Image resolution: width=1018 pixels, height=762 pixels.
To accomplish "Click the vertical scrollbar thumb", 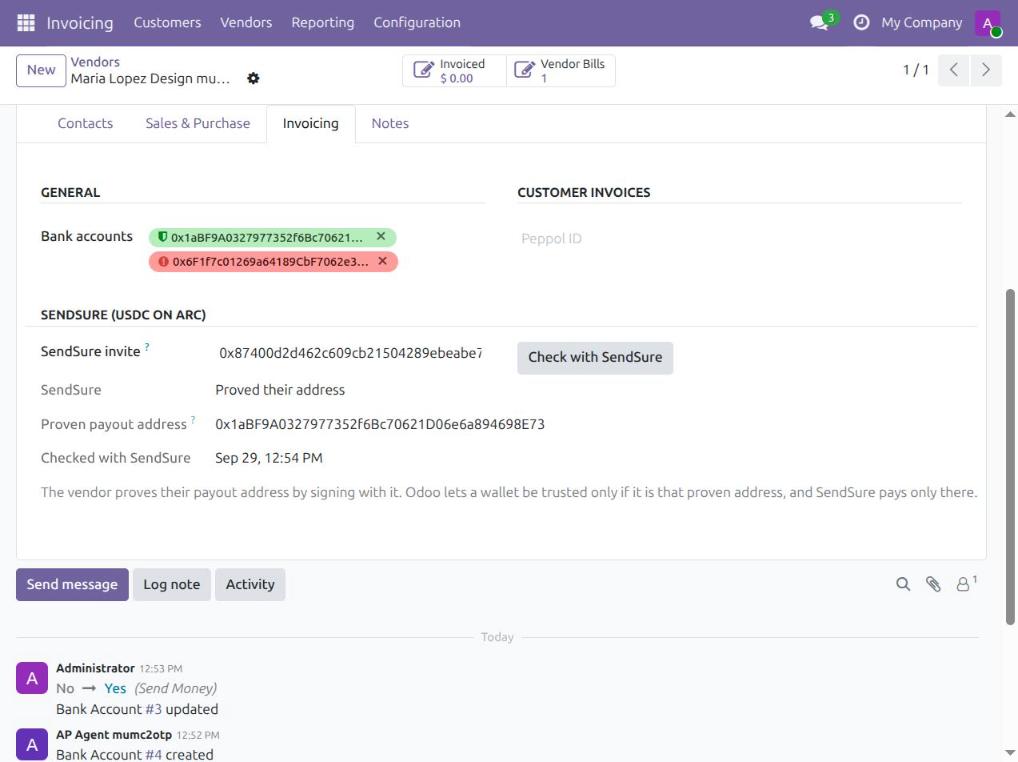I will coord(1010,457).
